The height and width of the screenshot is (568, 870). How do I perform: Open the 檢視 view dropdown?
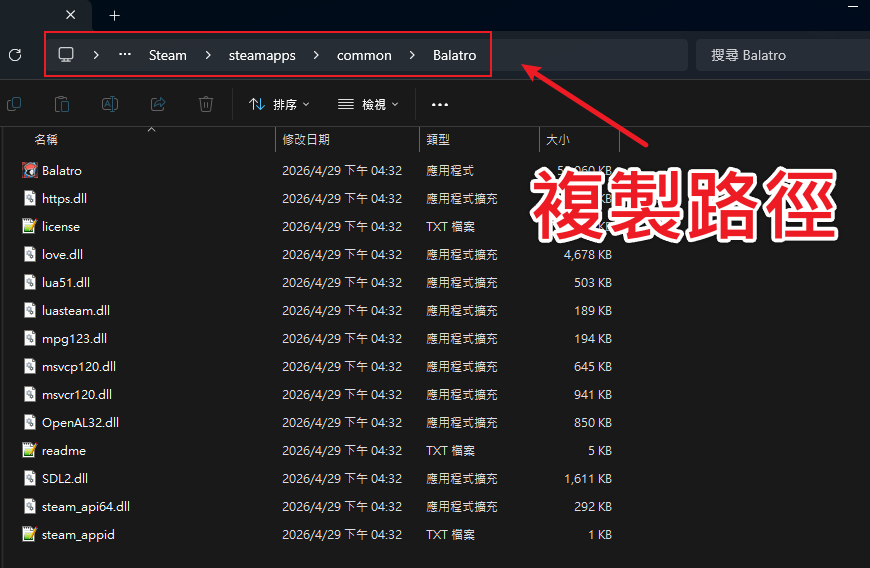point(368,104)
